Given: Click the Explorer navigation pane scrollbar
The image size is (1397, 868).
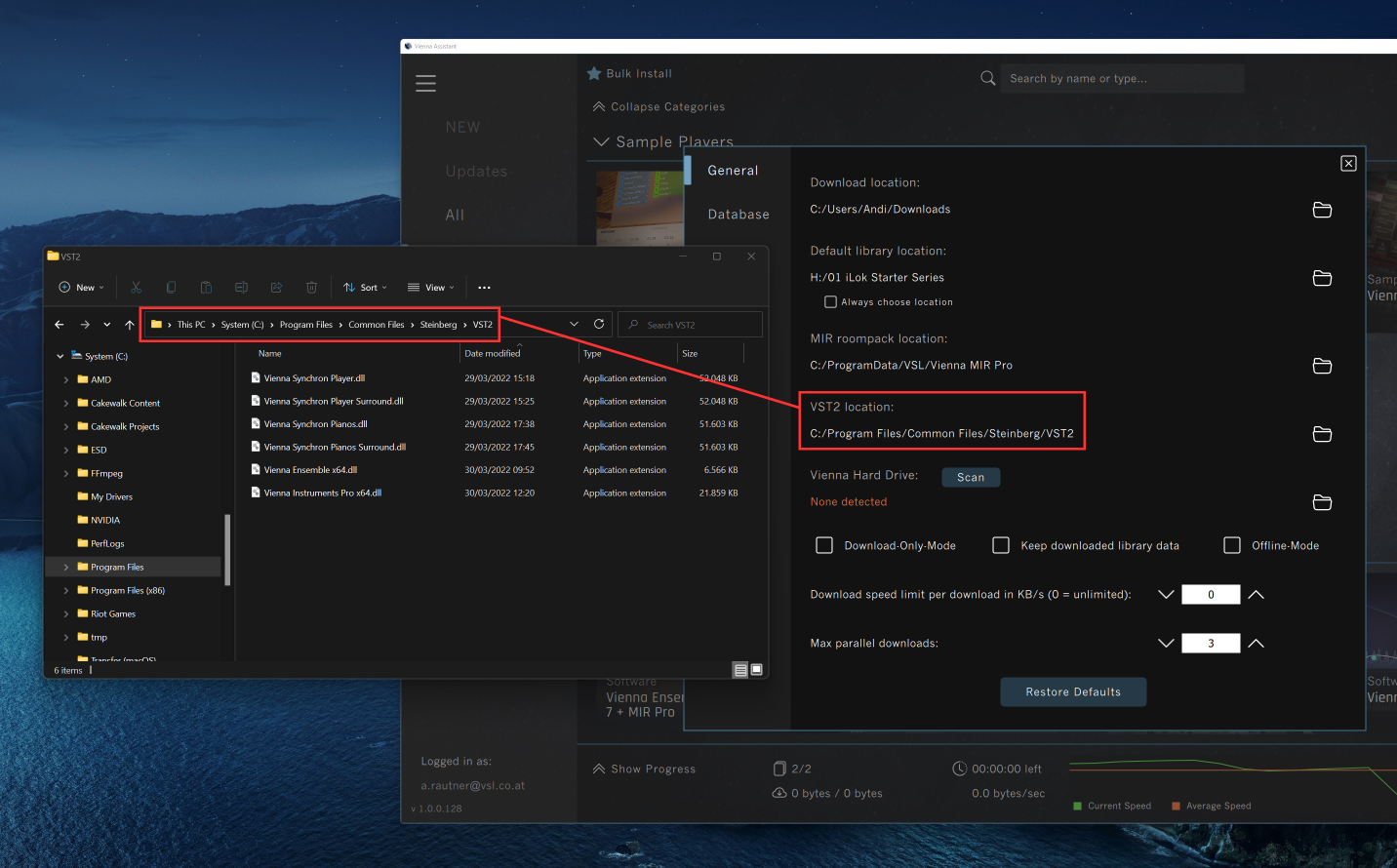Looking at the screenshot, I should (x=227, y=549).
